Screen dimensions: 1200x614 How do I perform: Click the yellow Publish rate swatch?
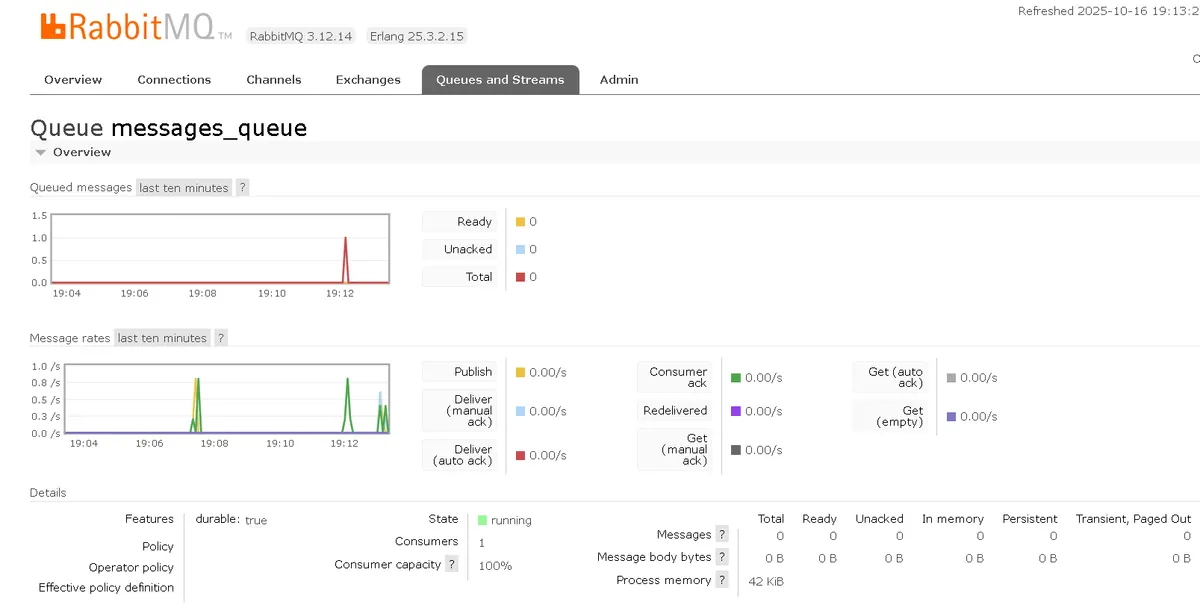tap(520, 372)
